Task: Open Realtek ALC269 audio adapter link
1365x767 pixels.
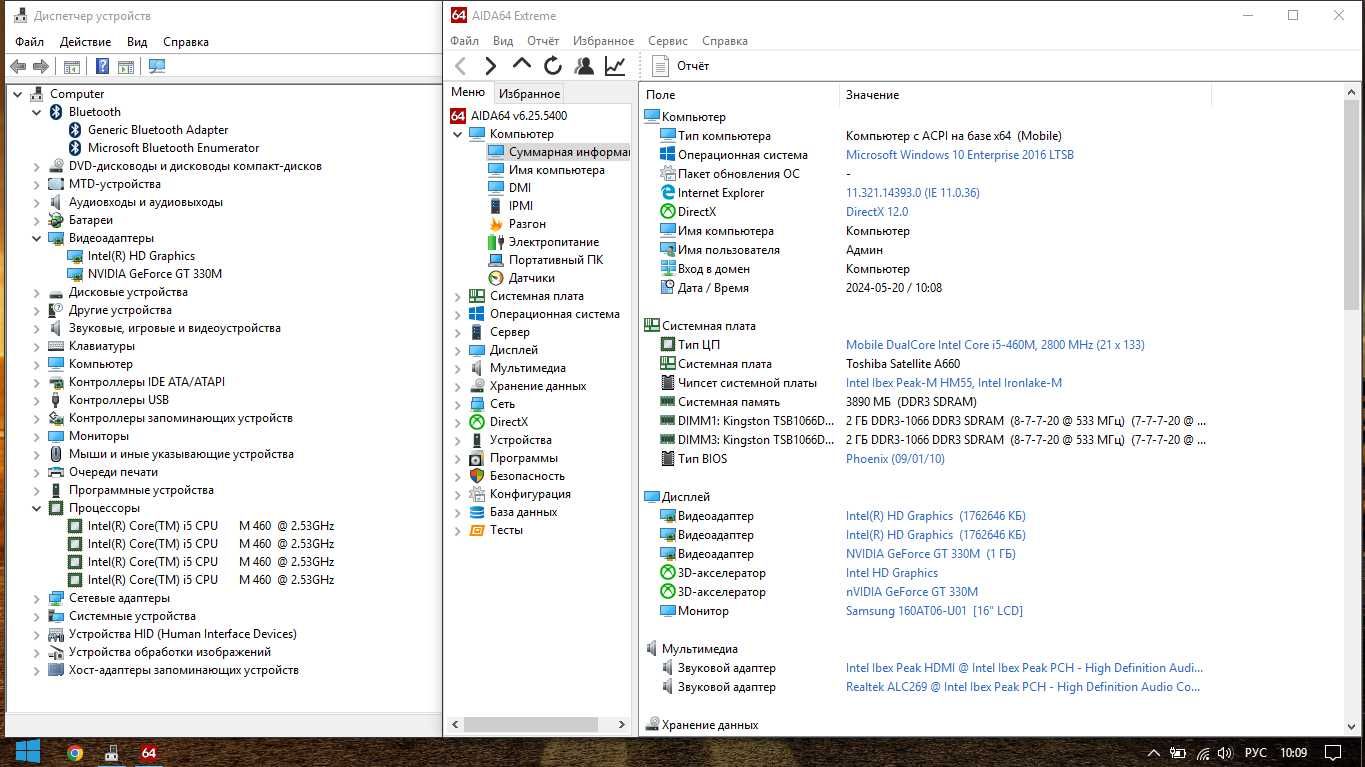Action: pyautogui.click(x=1023, y=687)
